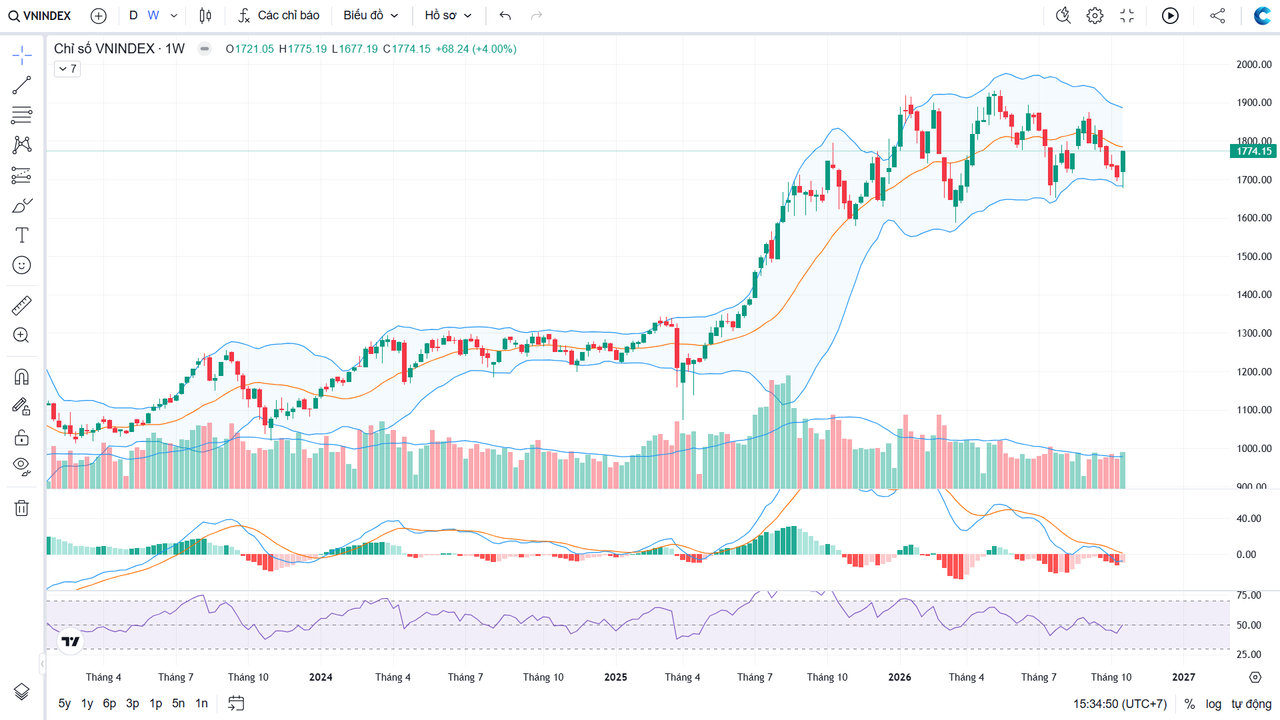Lock all drawing tools
The width and height of the screenshot is (1280, 720).
21,437
